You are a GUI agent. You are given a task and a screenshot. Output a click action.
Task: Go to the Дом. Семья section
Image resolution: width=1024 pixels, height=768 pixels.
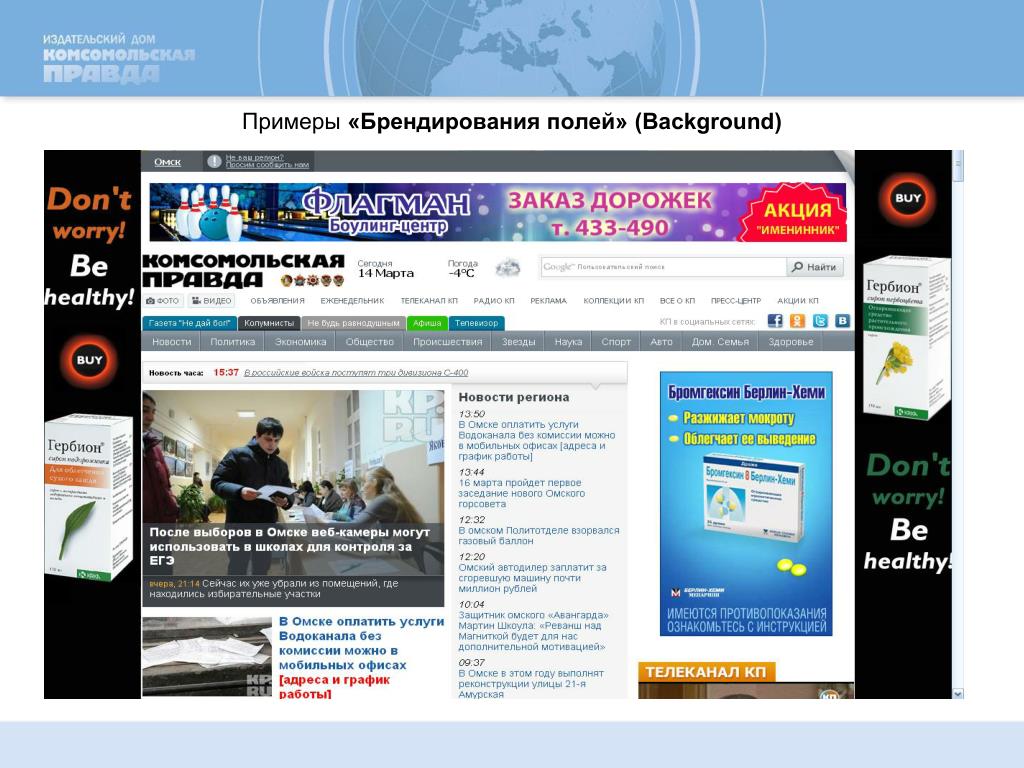coord(720,342)
